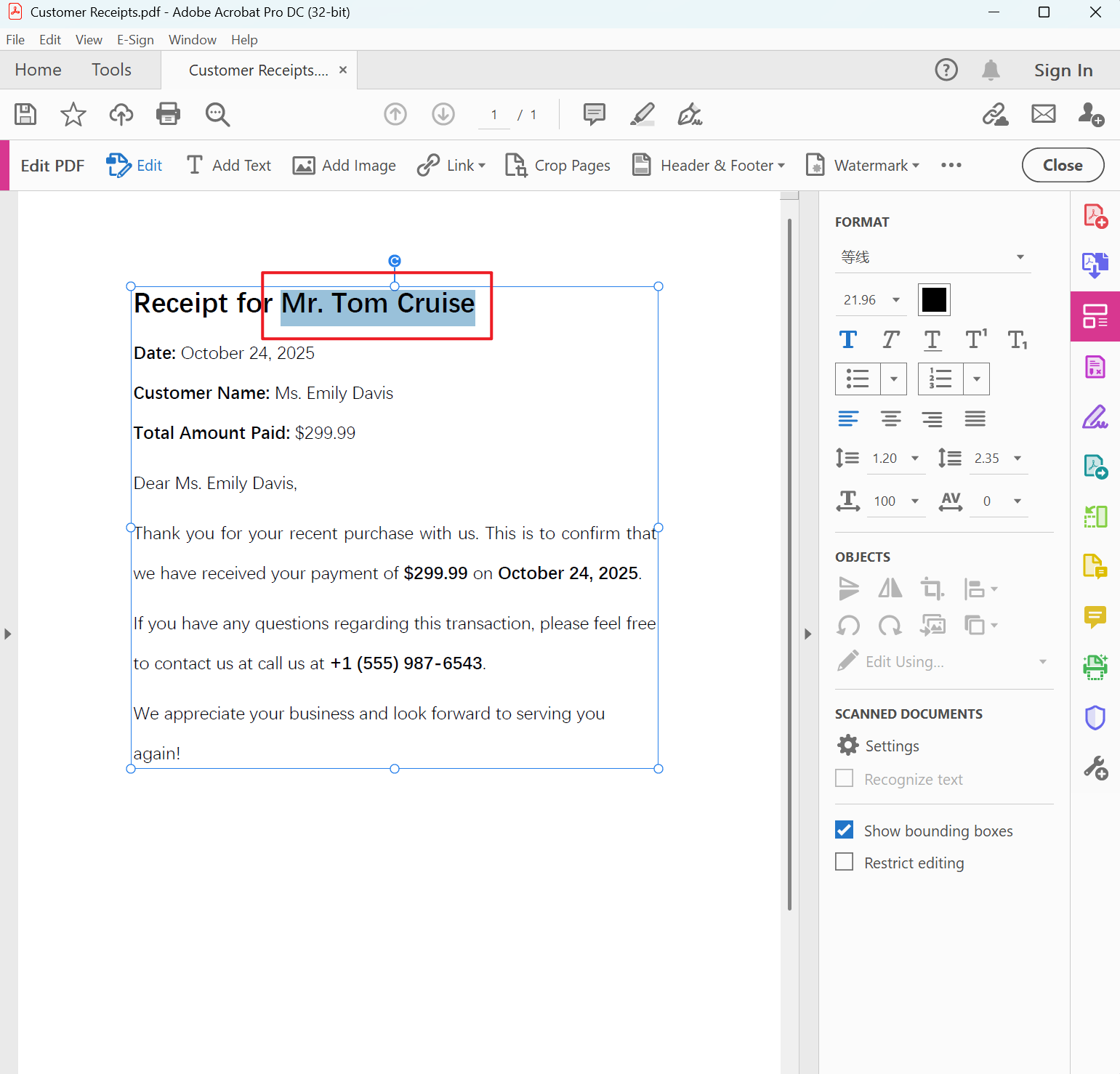Screen dimensions: 1120x1074
Task: Click the notifications bell icon
Action: pos(991,70)
